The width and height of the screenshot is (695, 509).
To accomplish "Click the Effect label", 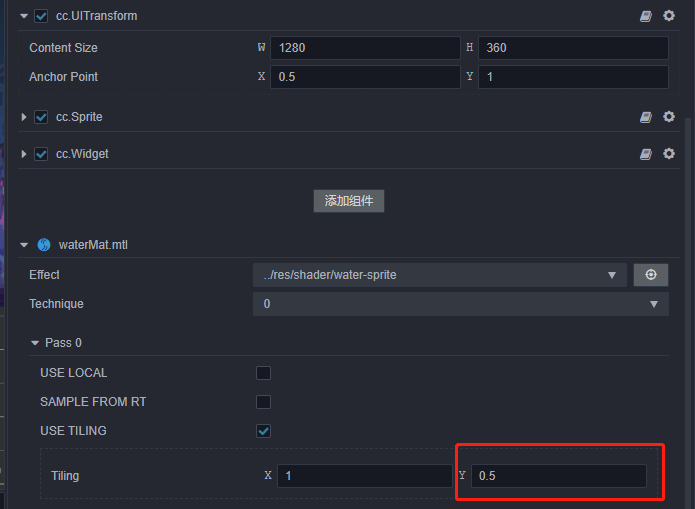I will coord(44,275).
